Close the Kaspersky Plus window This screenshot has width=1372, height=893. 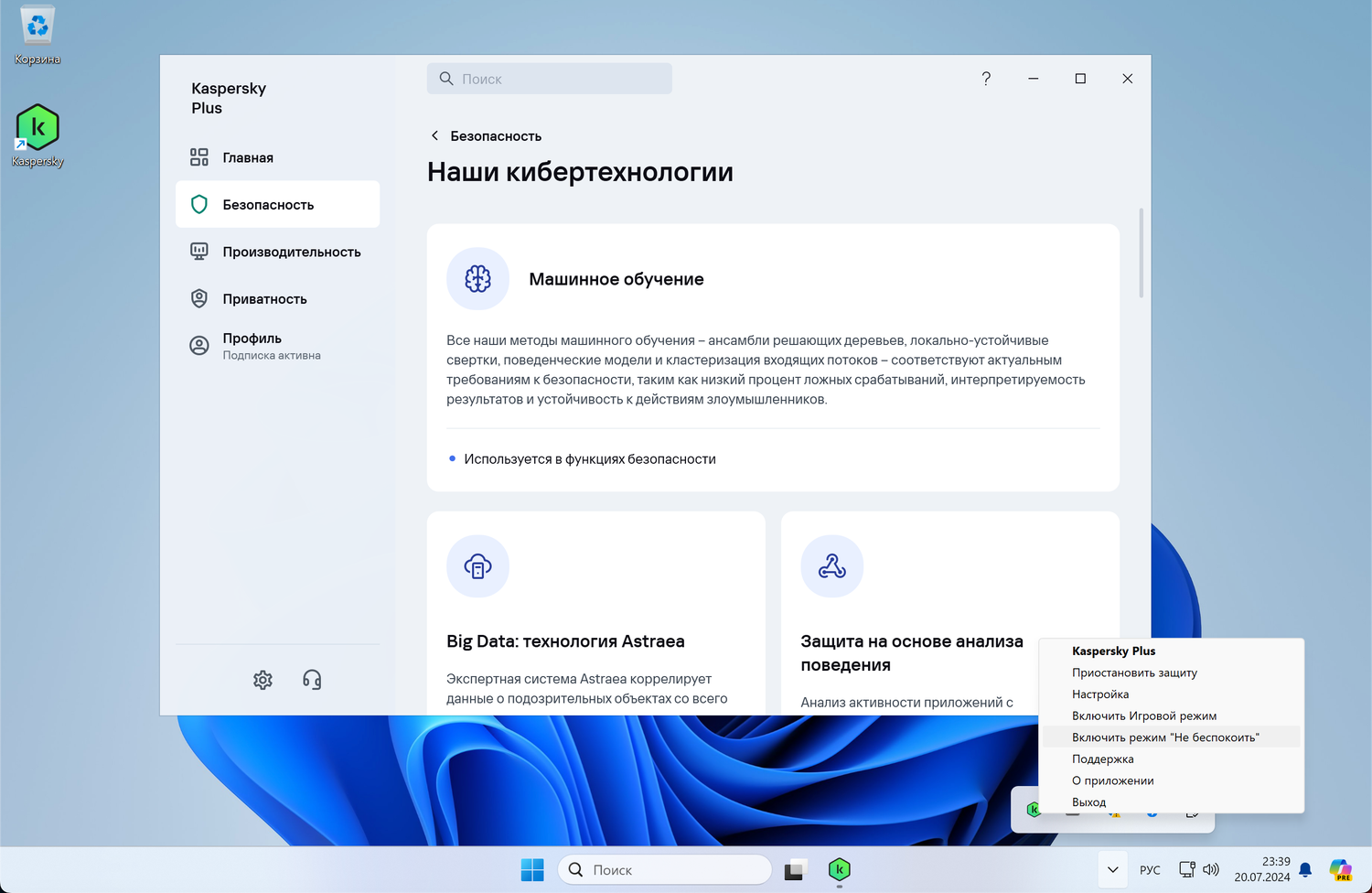point(1127,79)
